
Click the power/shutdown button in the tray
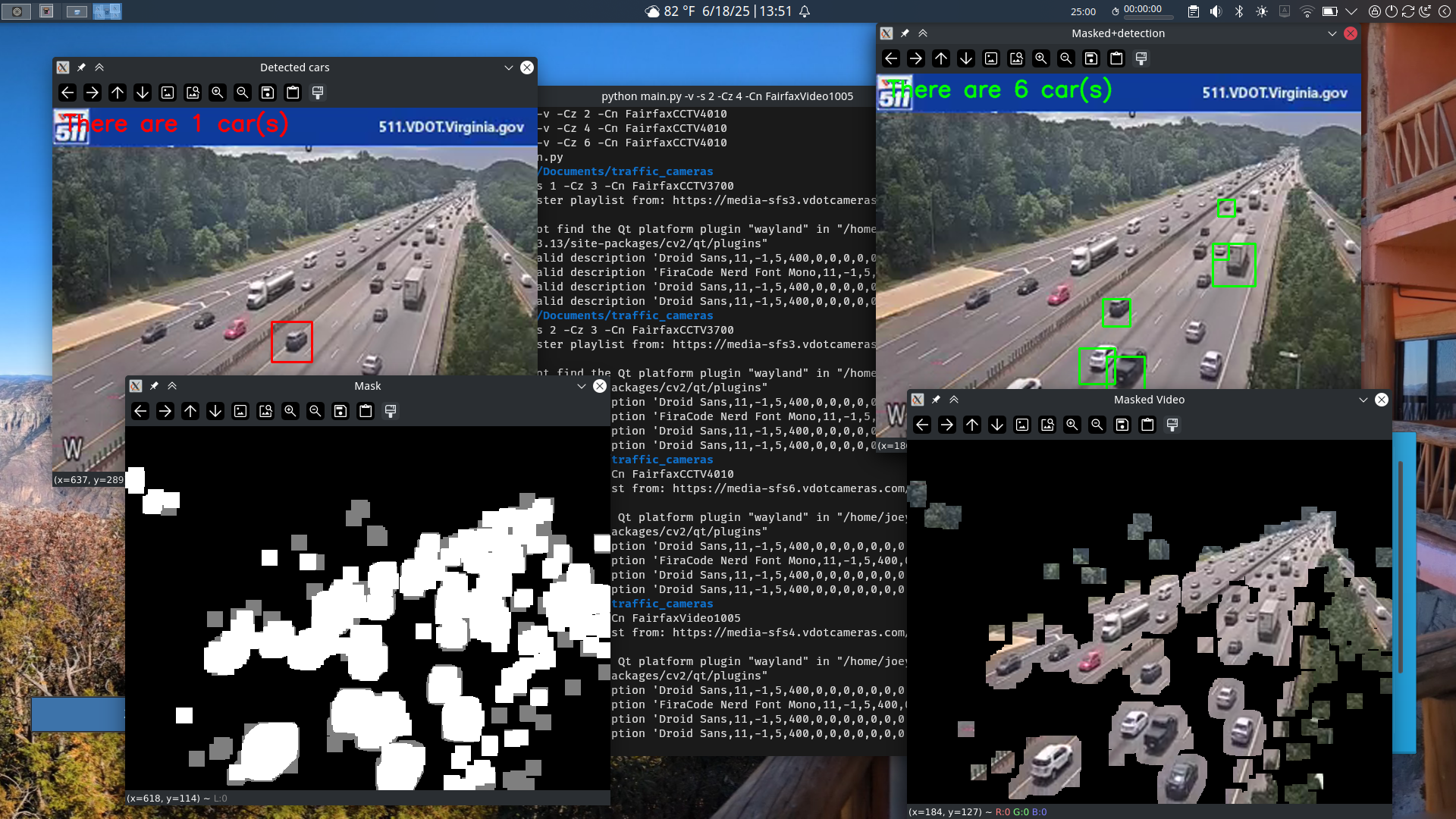coord(1392,11)
